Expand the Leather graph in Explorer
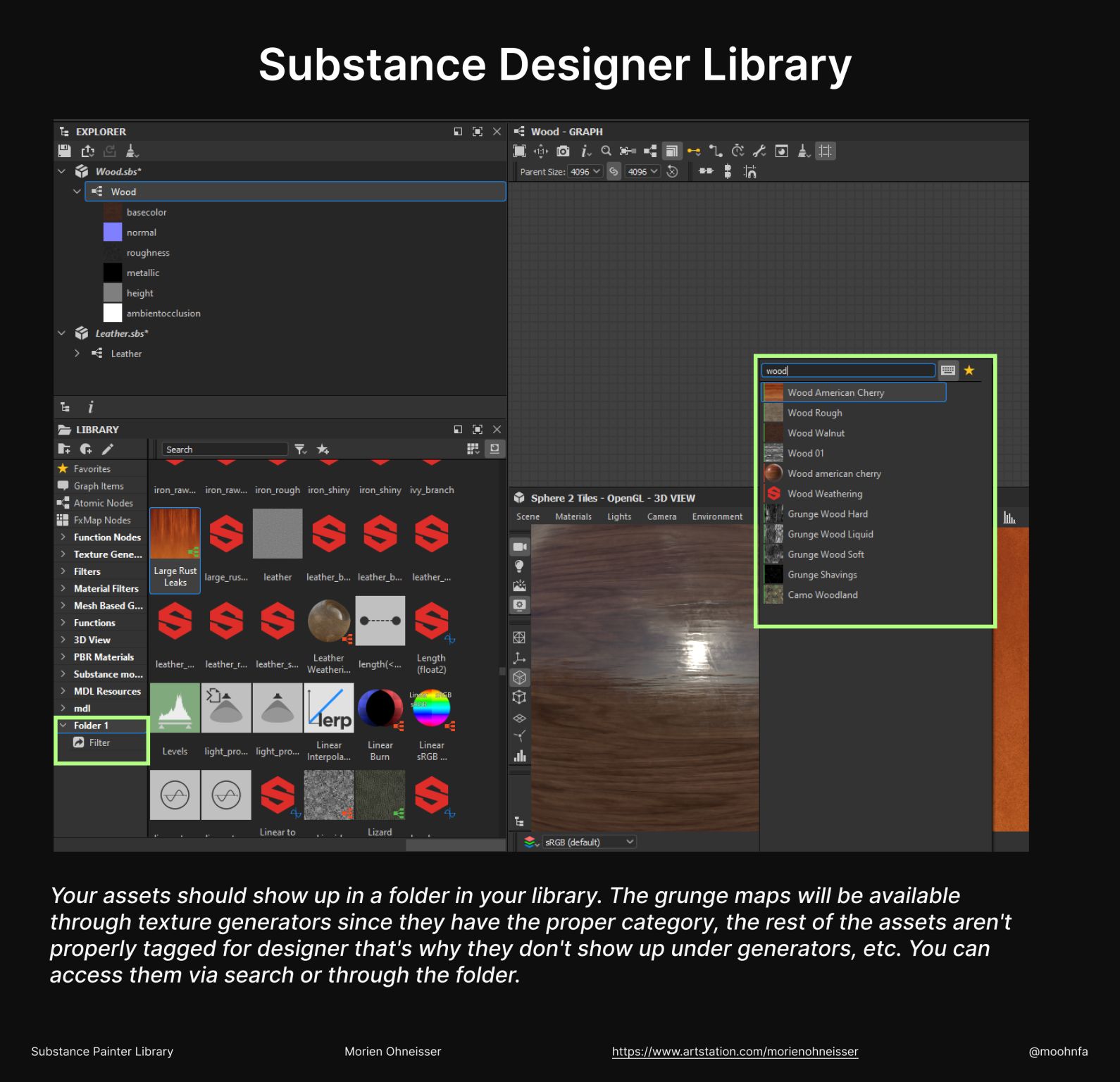This screenshot has width=1120, height=1082. pyautogui.click(x=77, y=354)
